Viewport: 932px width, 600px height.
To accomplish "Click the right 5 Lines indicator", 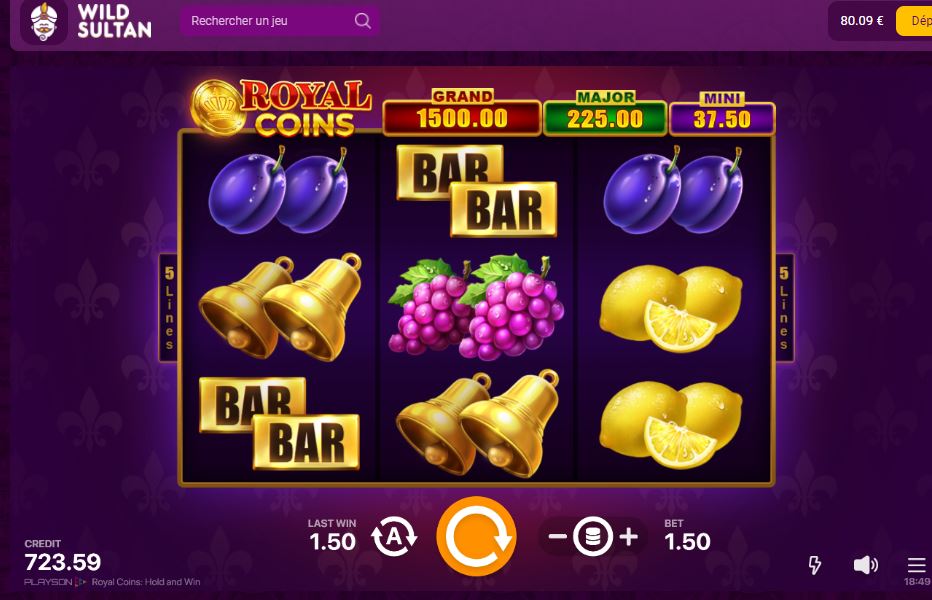I will pyautogui.click(x=784, y=307).
